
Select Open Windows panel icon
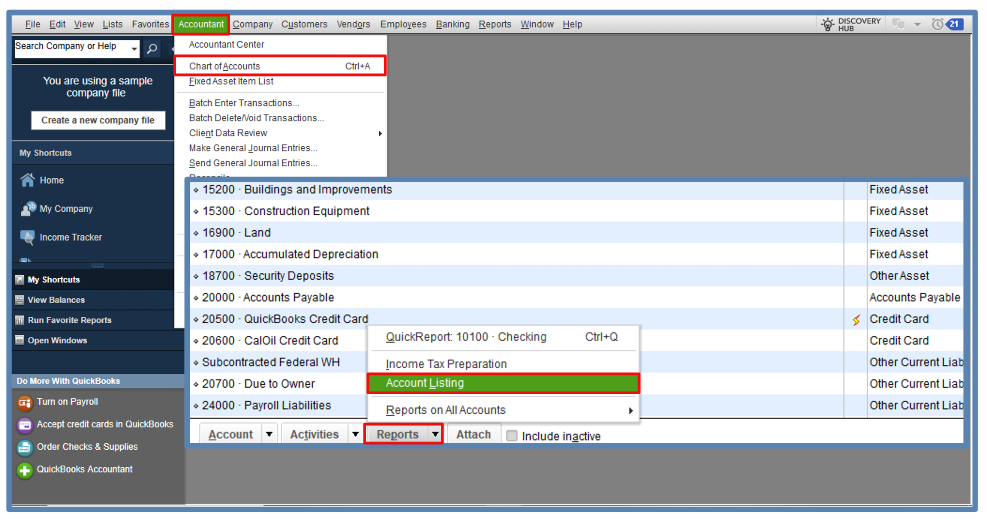[x=20, y=340]
